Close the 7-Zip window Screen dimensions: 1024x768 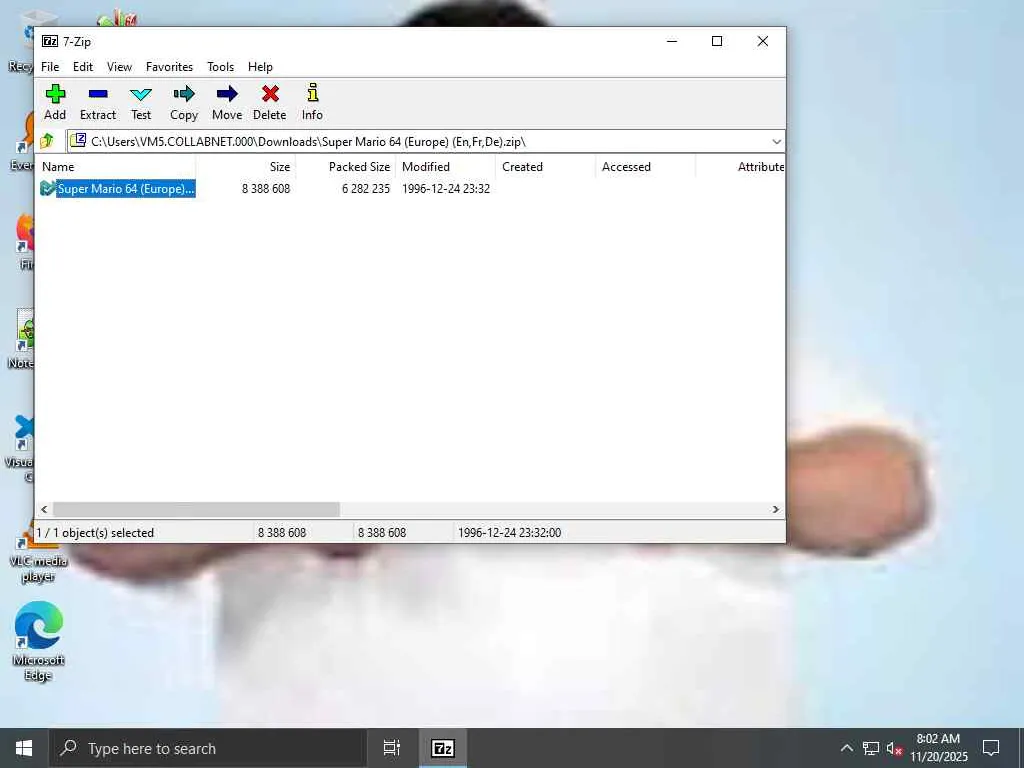763,41
